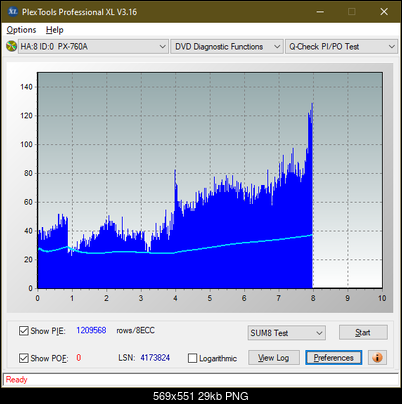This screenshot has height=404, width=402.
Task: Open the DVD Diagnostic Functions dropdown
Action: tap(227, 46)
